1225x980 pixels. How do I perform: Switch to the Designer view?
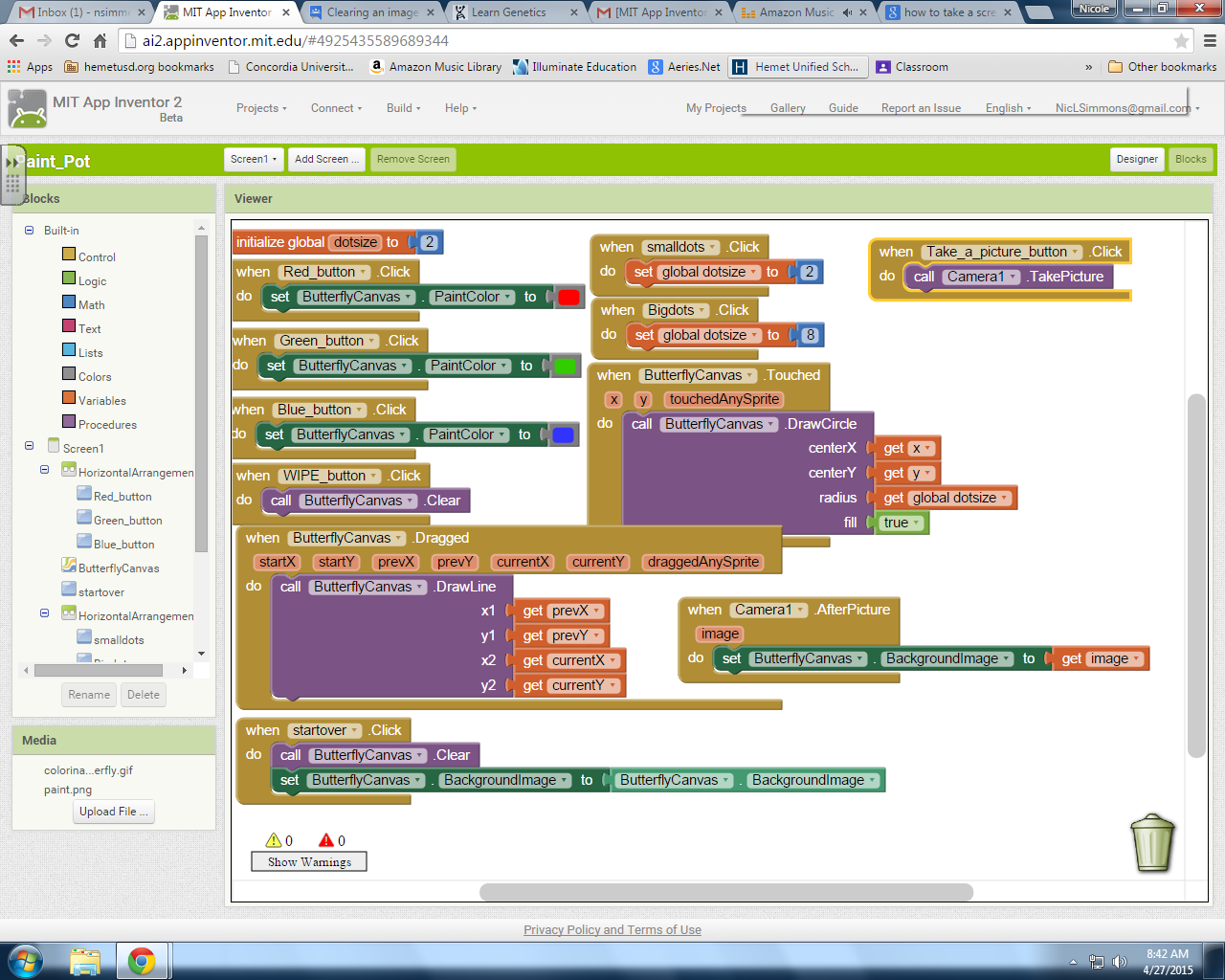tap(1136, 160)
